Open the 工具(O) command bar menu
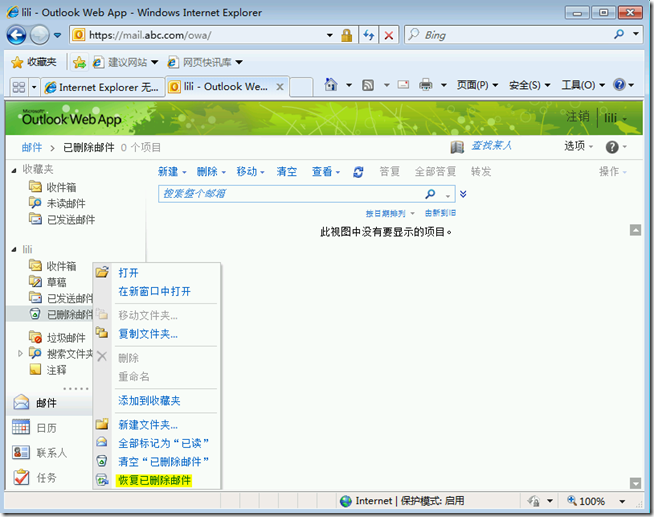Image resolution: width=654 pixels, height=517 pixels. (x=583, y=85)
